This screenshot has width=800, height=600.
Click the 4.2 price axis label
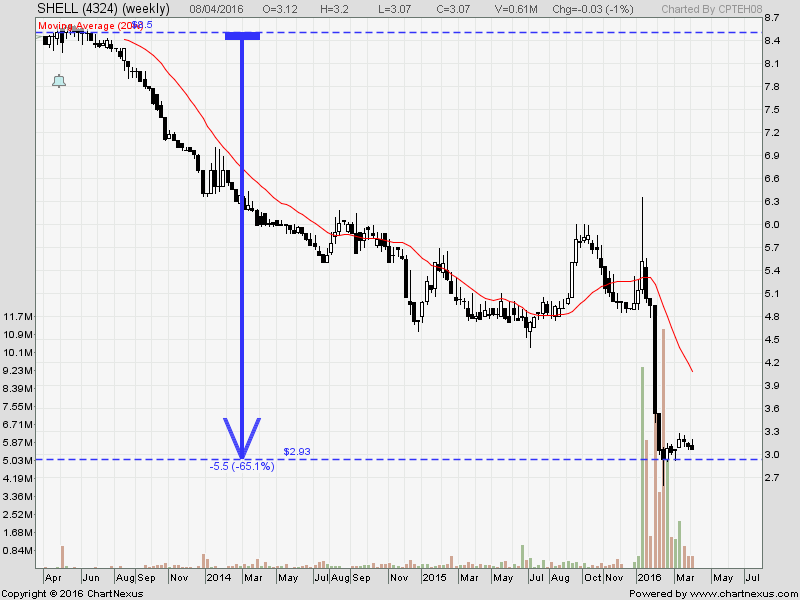pyautogui.click(x=772, y=362)
